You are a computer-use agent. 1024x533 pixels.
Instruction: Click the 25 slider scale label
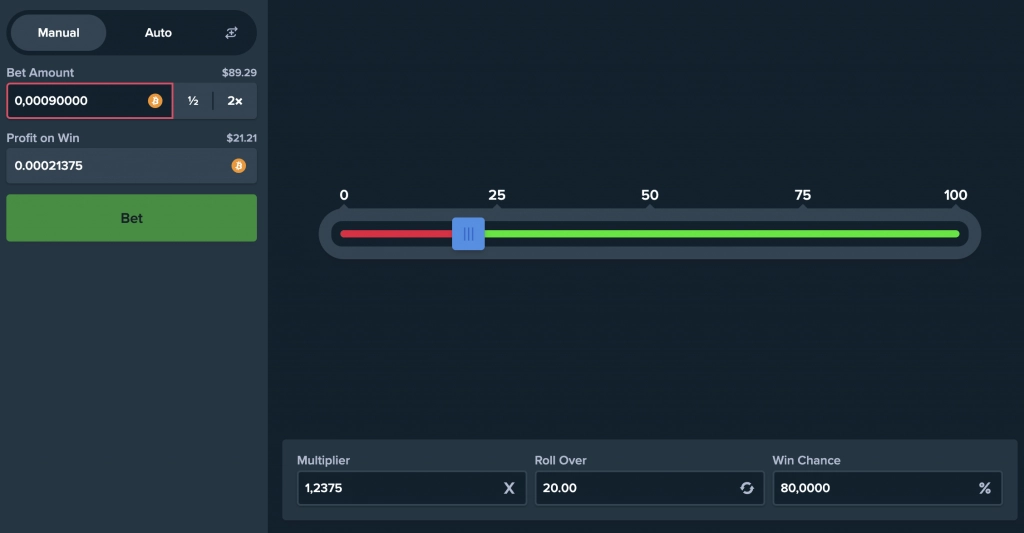coord(496,195)
